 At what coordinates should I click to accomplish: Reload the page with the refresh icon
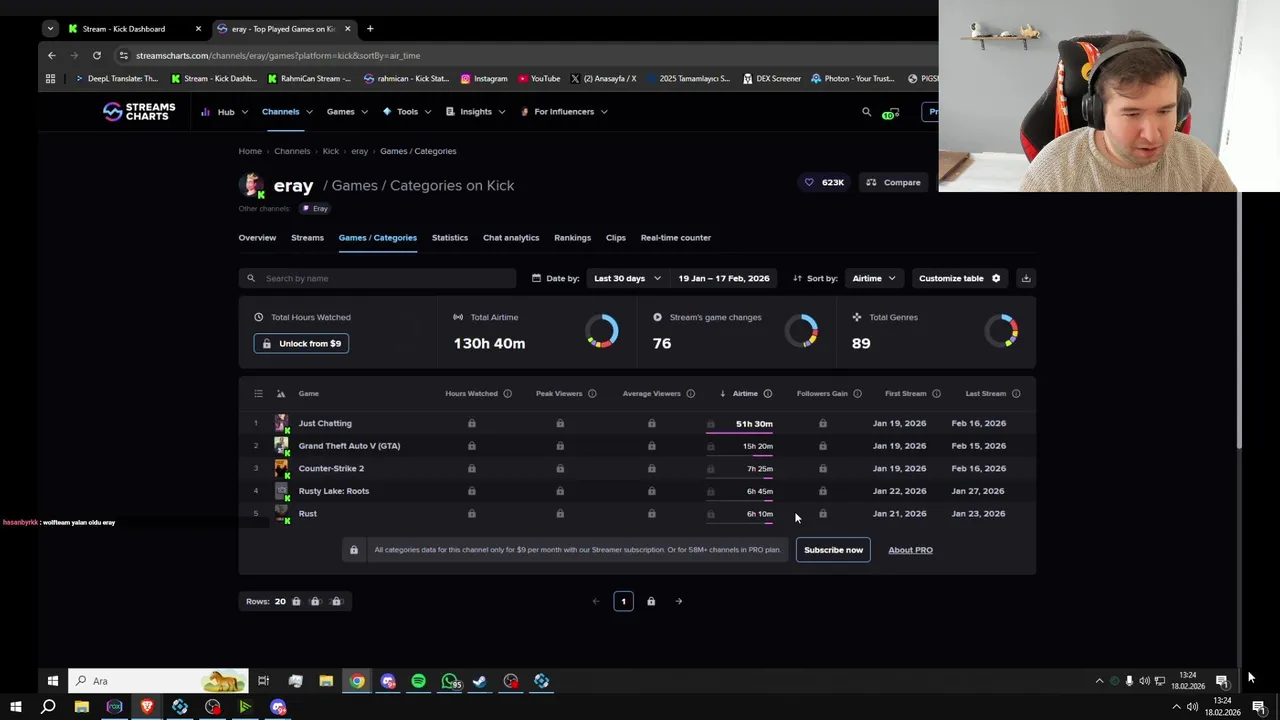click(96, 55)
